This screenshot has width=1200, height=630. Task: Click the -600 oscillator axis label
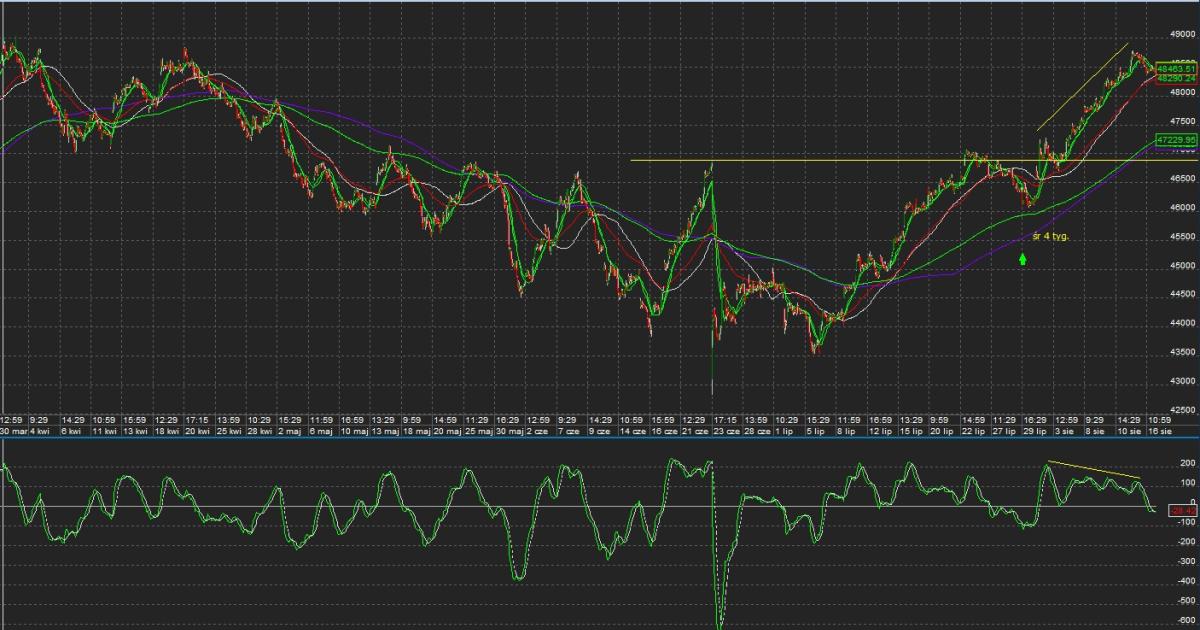1186,619
